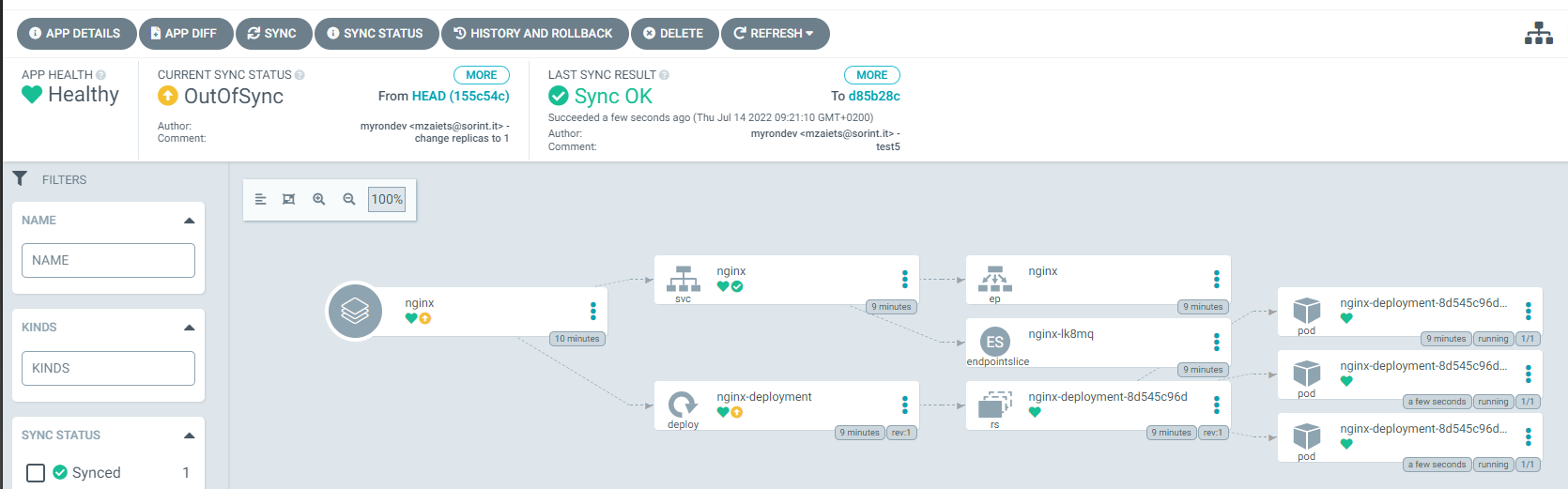Click the replicaset rs icon
The height and width of the screenshot is (489, 1568).
[x=995, y=405]
